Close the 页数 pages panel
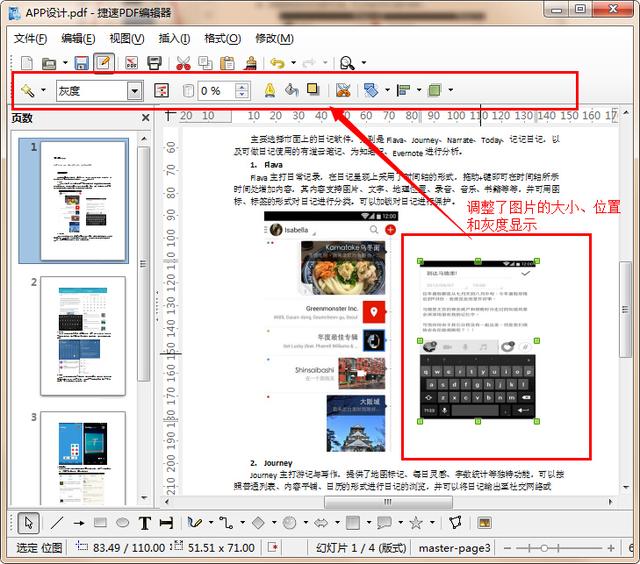 (145, 118)
